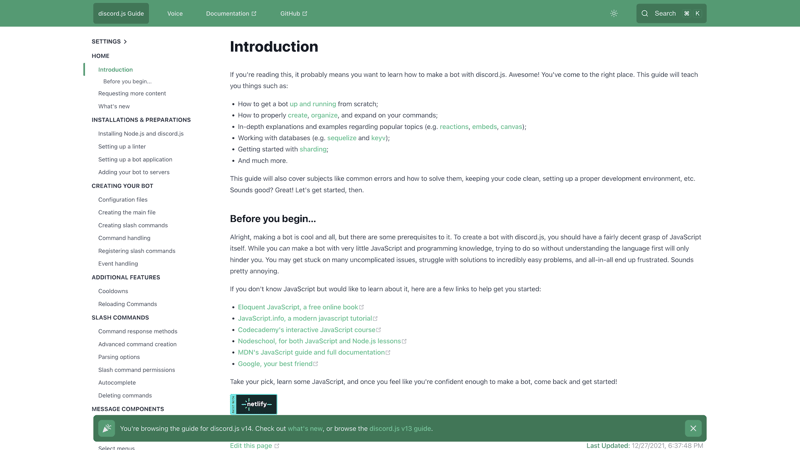Select Introduction in the sidebar
The image size is (800, 450).
115,69
